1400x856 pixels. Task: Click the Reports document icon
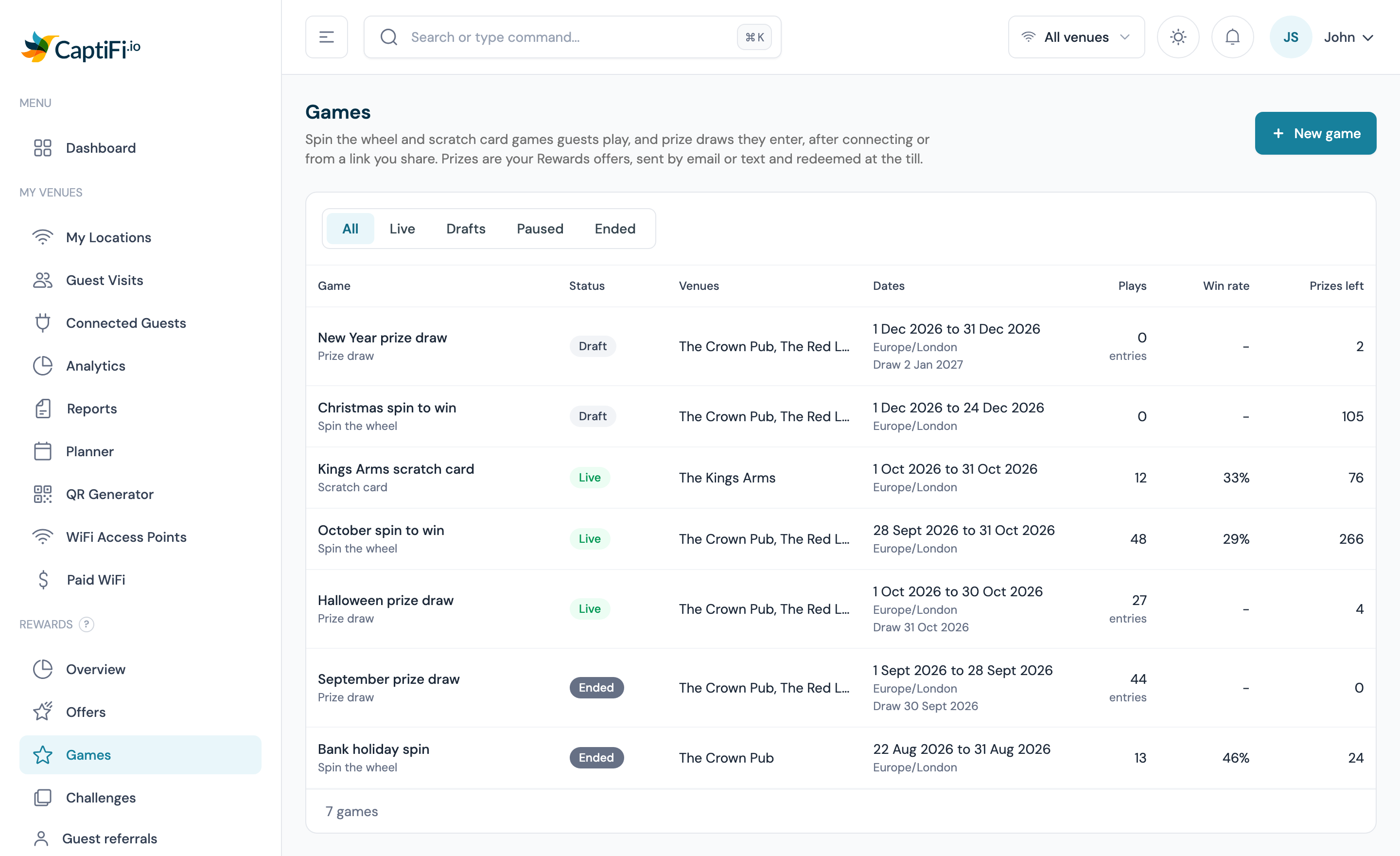point(43,409)
